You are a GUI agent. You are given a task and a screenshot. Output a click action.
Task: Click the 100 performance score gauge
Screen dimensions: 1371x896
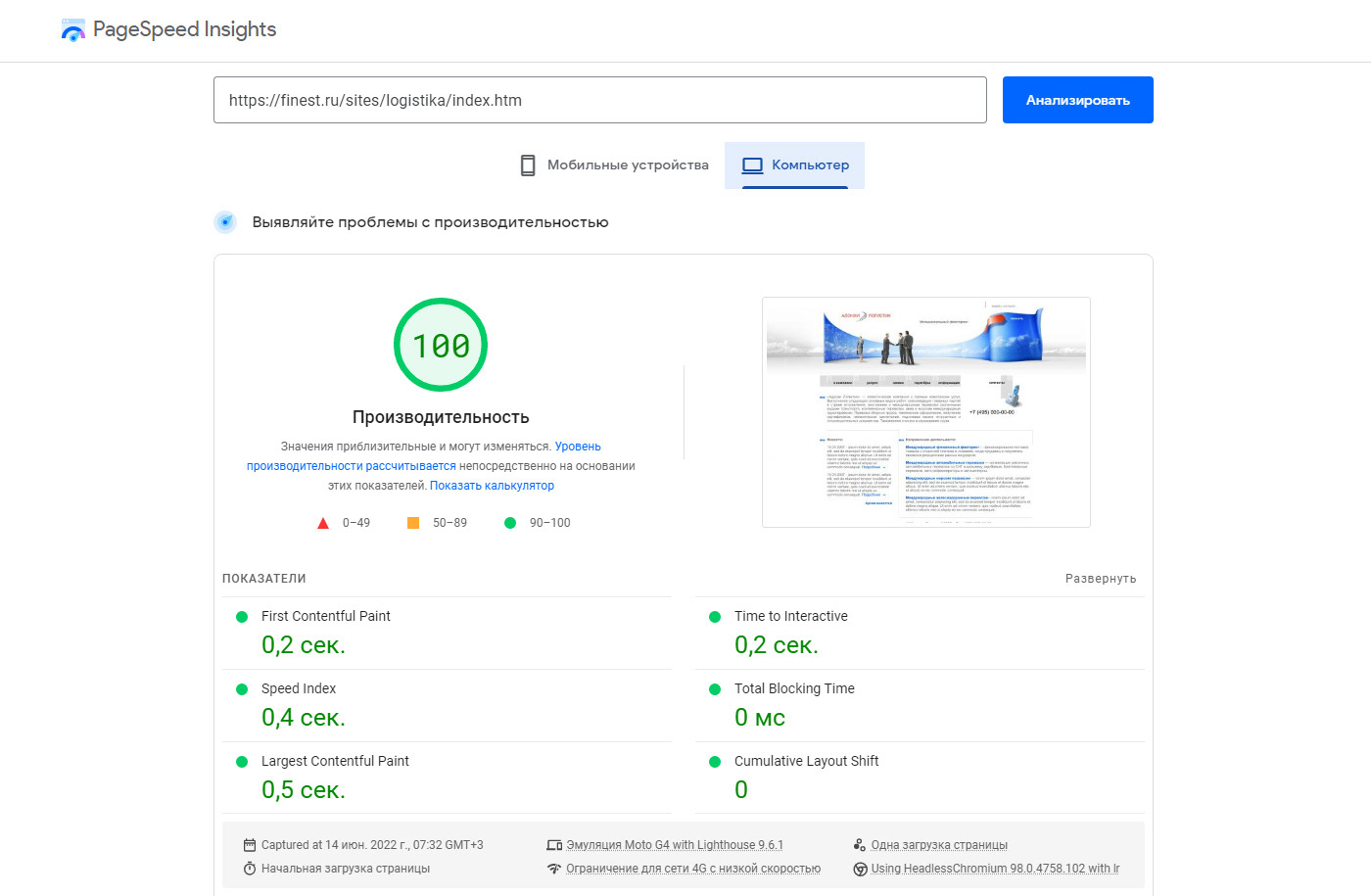441,346
